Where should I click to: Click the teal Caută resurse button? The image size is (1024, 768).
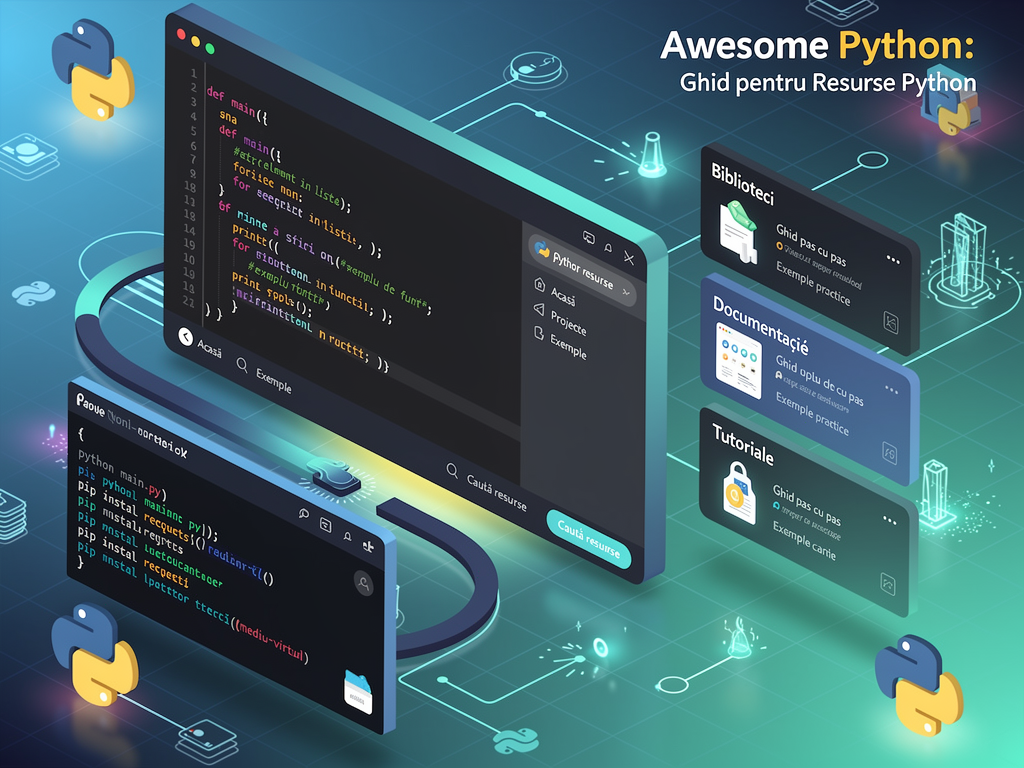(588, 539)
